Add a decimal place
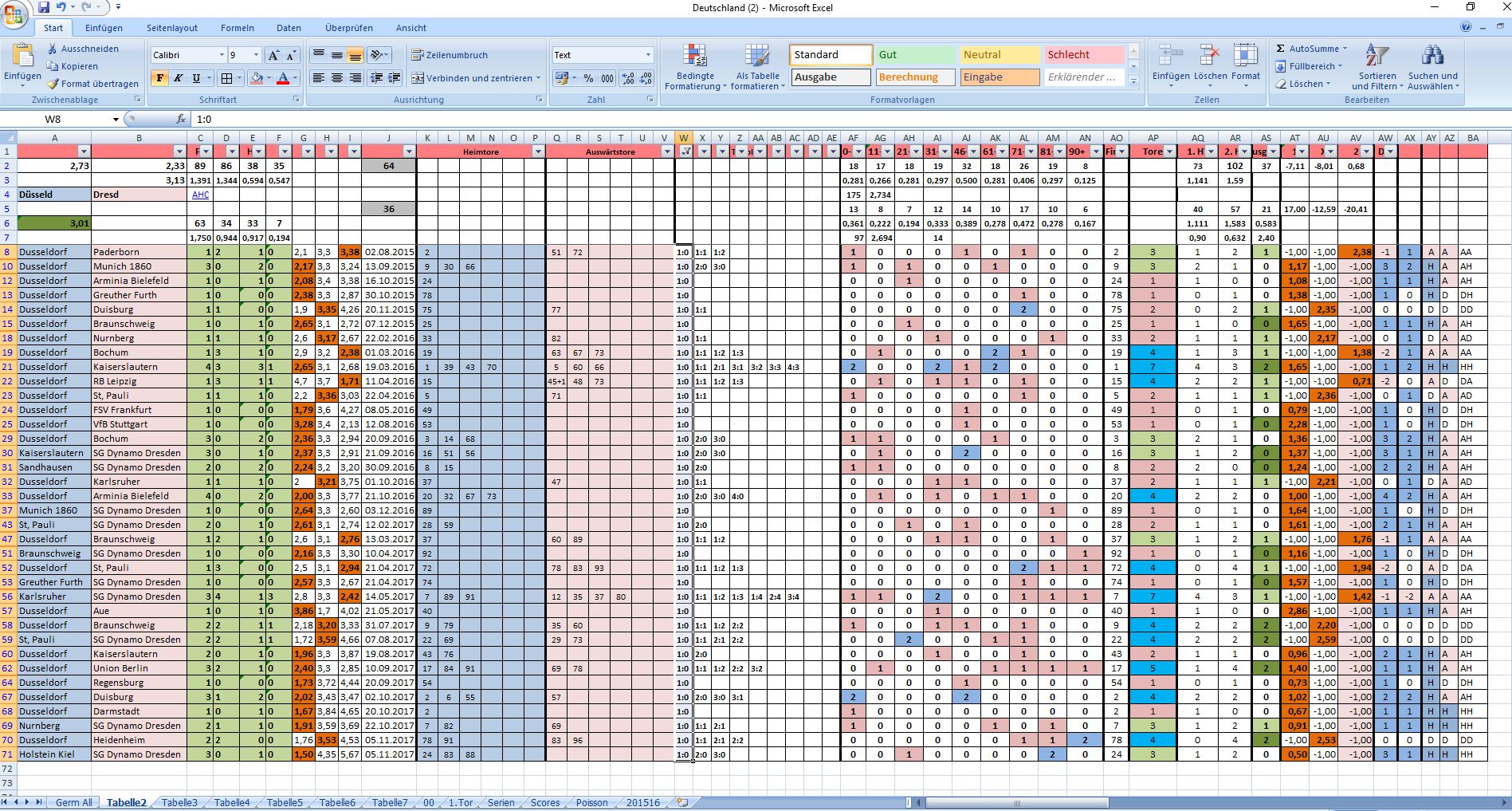Screen dimensions: 1512x811 coord(628,78)
